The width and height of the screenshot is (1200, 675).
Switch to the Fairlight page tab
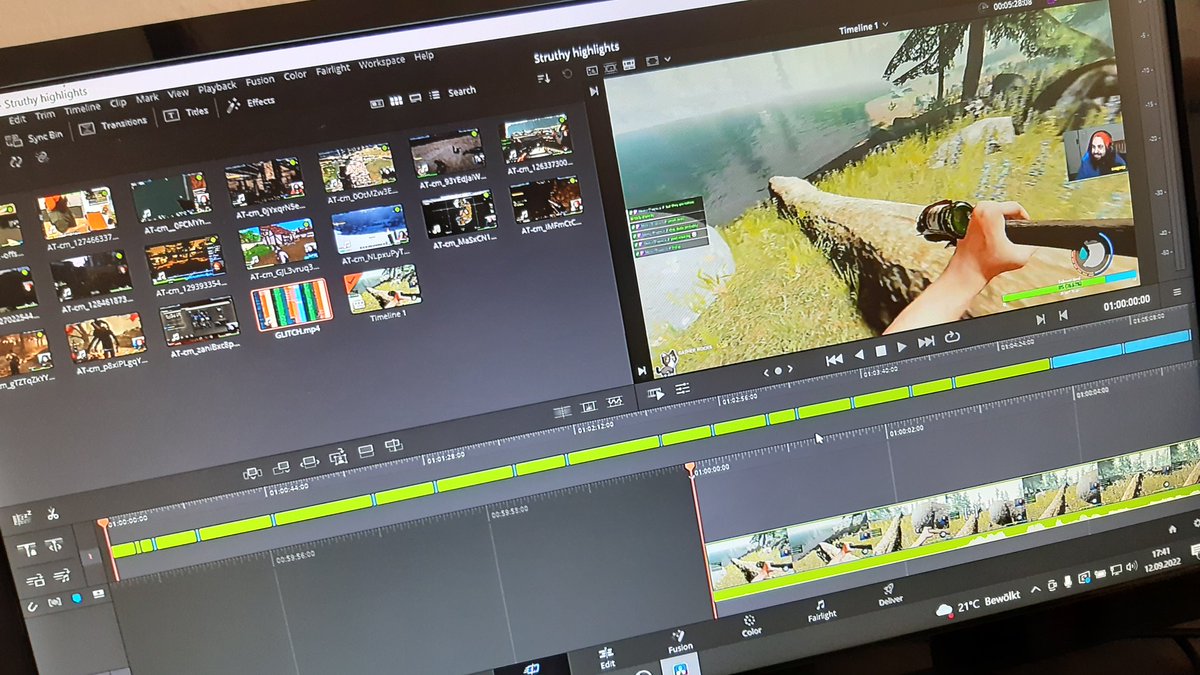821,610
